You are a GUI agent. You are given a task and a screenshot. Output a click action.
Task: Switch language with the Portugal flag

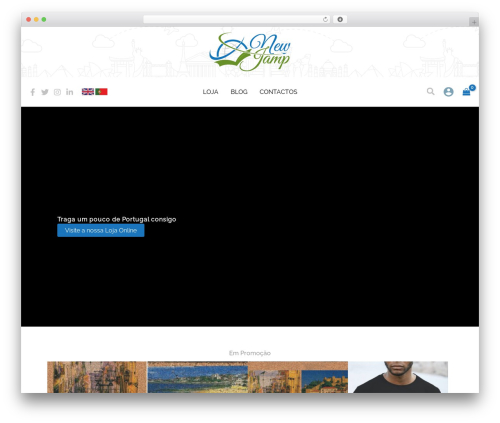101,92
